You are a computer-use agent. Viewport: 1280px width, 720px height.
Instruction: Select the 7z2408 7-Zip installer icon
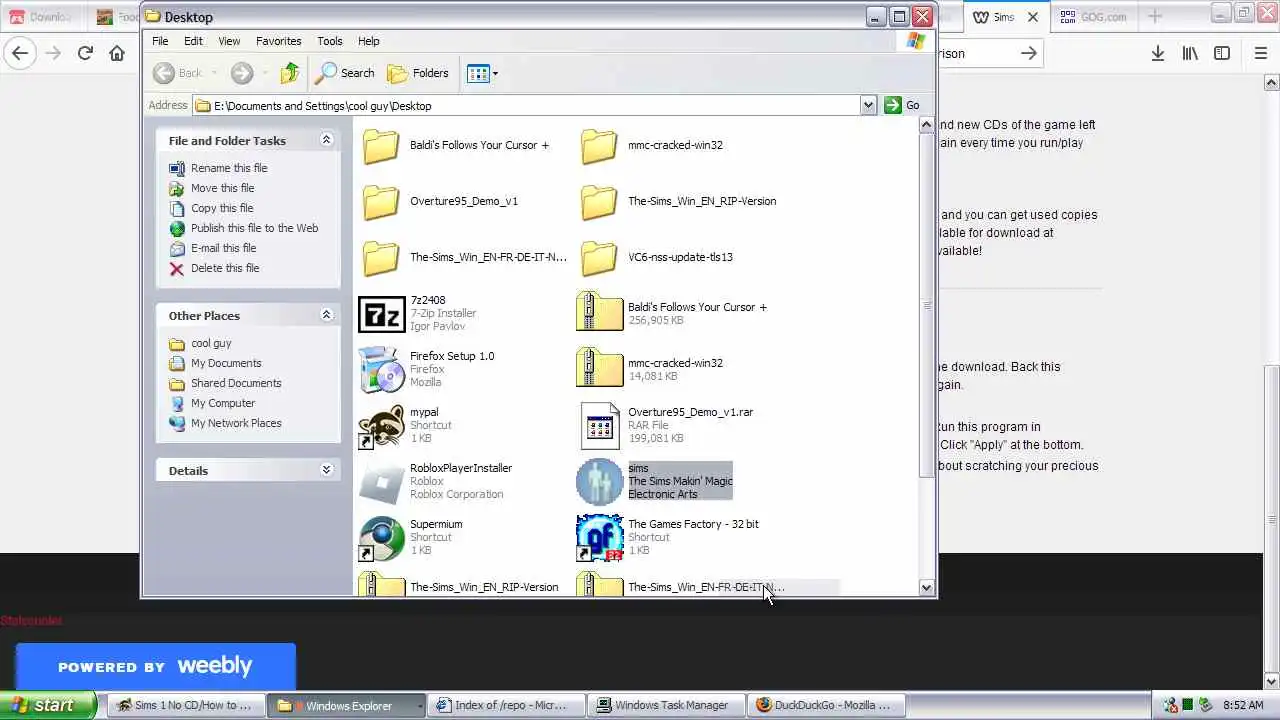click(381, 314)
